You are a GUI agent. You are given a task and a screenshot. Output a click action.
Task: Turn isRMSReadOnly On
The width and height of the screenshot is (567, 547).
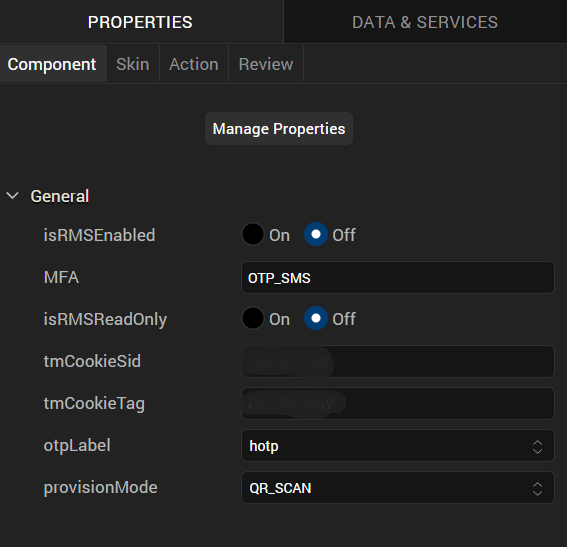[253, 318]
